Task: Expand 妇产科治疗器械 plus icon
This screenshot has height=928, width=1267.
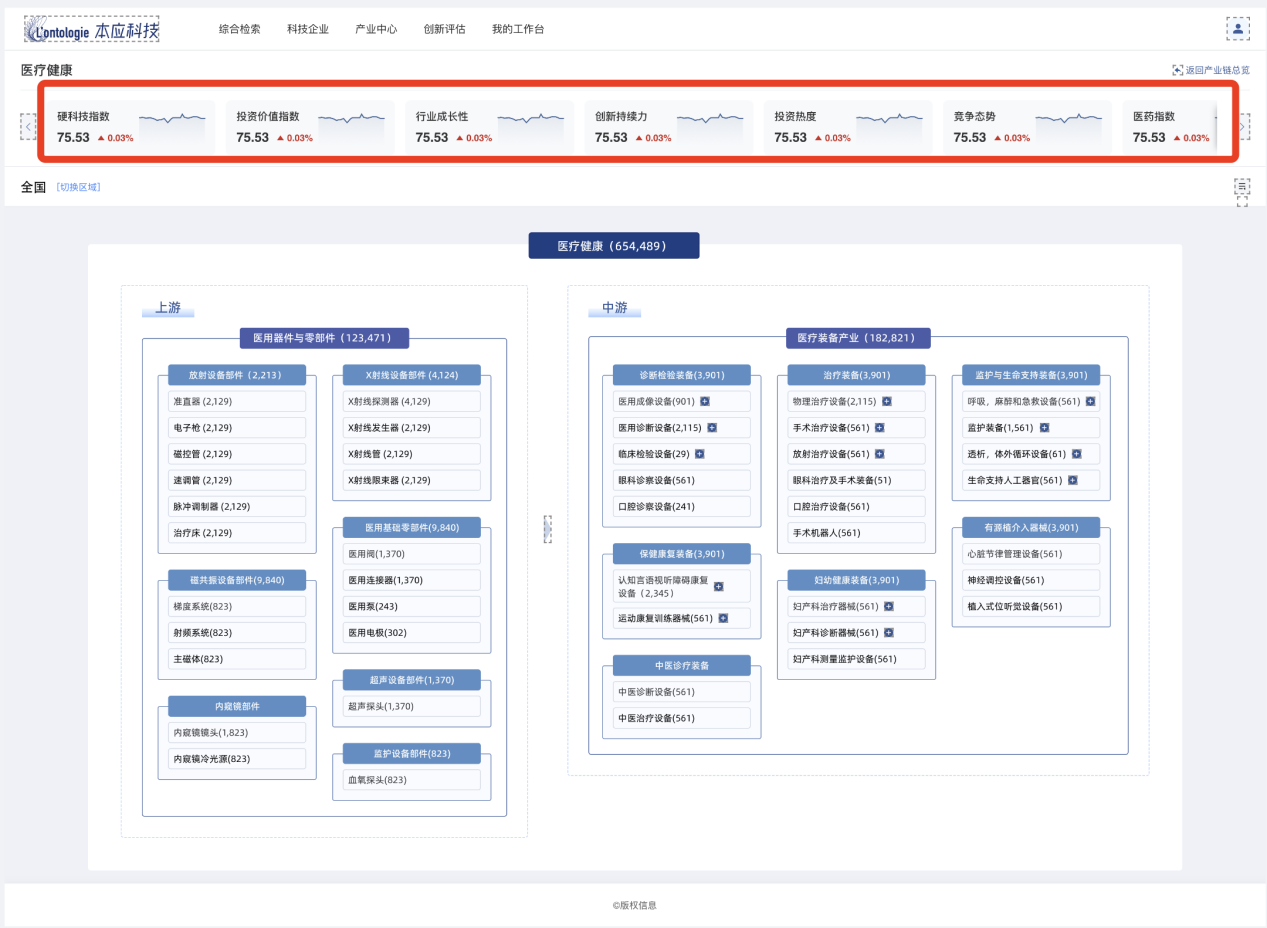Action: (x=888, y=606)
